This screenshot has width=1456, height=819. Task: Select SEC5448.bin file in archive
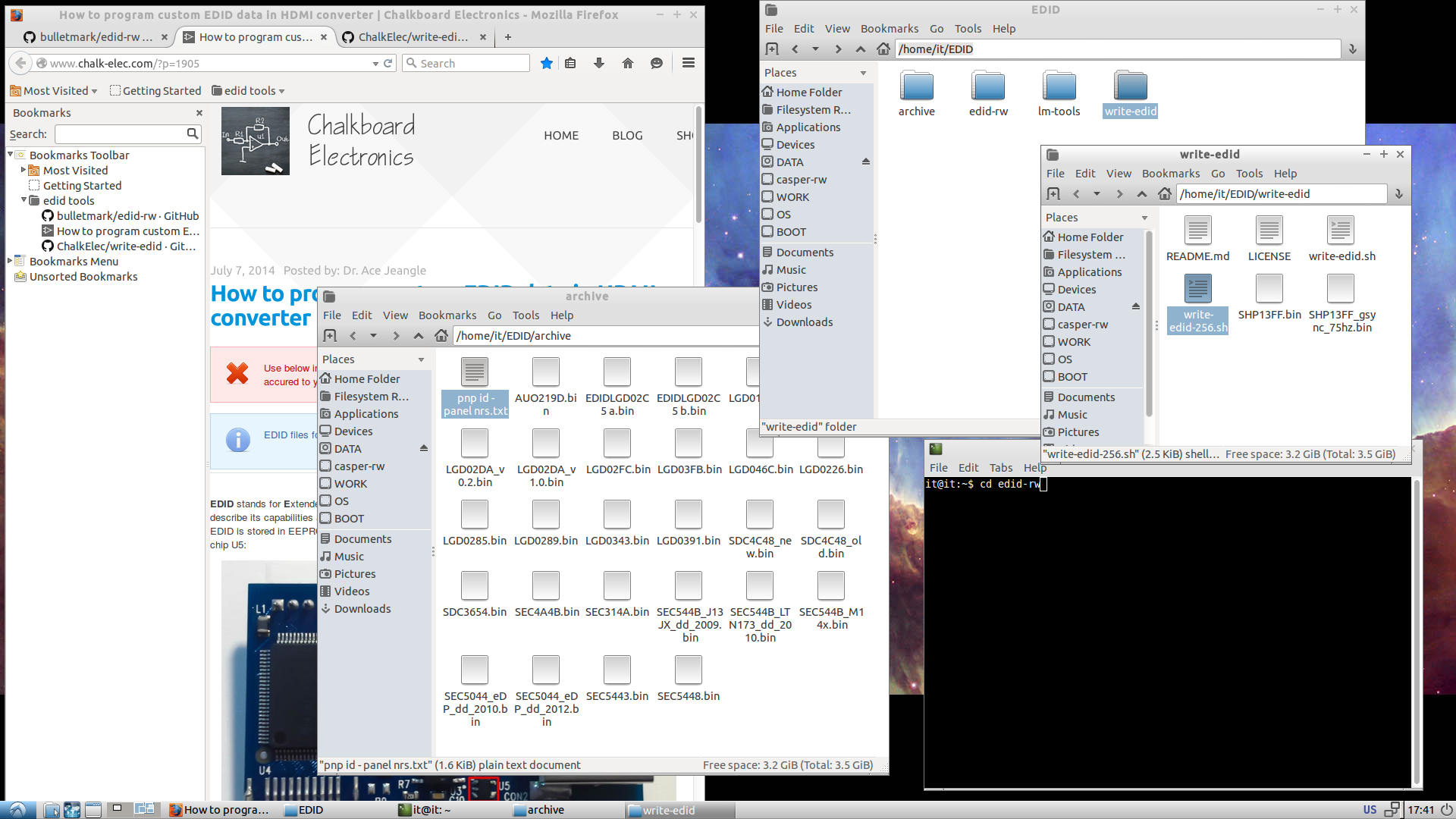(689, 679)
